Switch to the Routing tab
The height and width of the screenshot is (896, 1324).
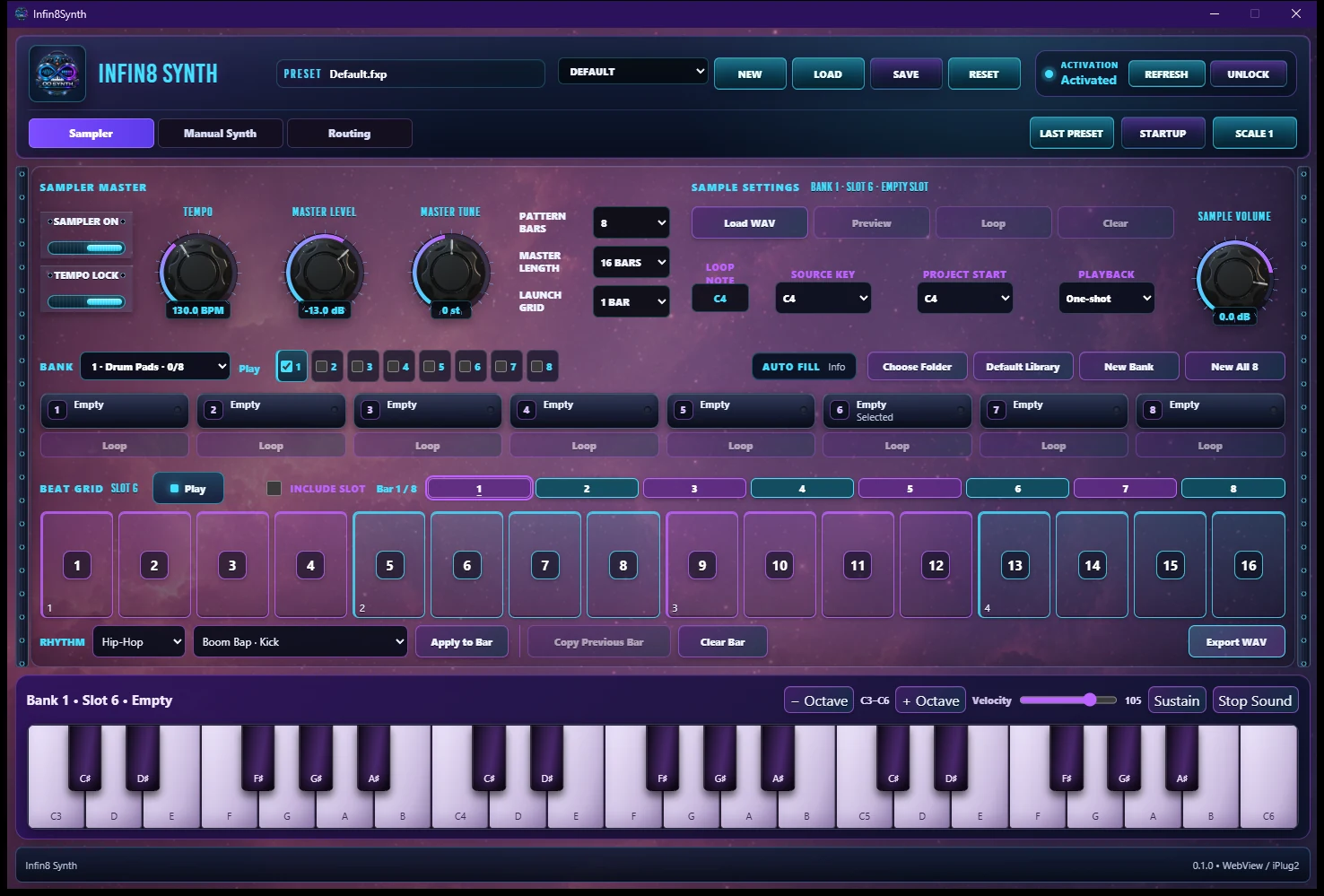tap(349, 133)
